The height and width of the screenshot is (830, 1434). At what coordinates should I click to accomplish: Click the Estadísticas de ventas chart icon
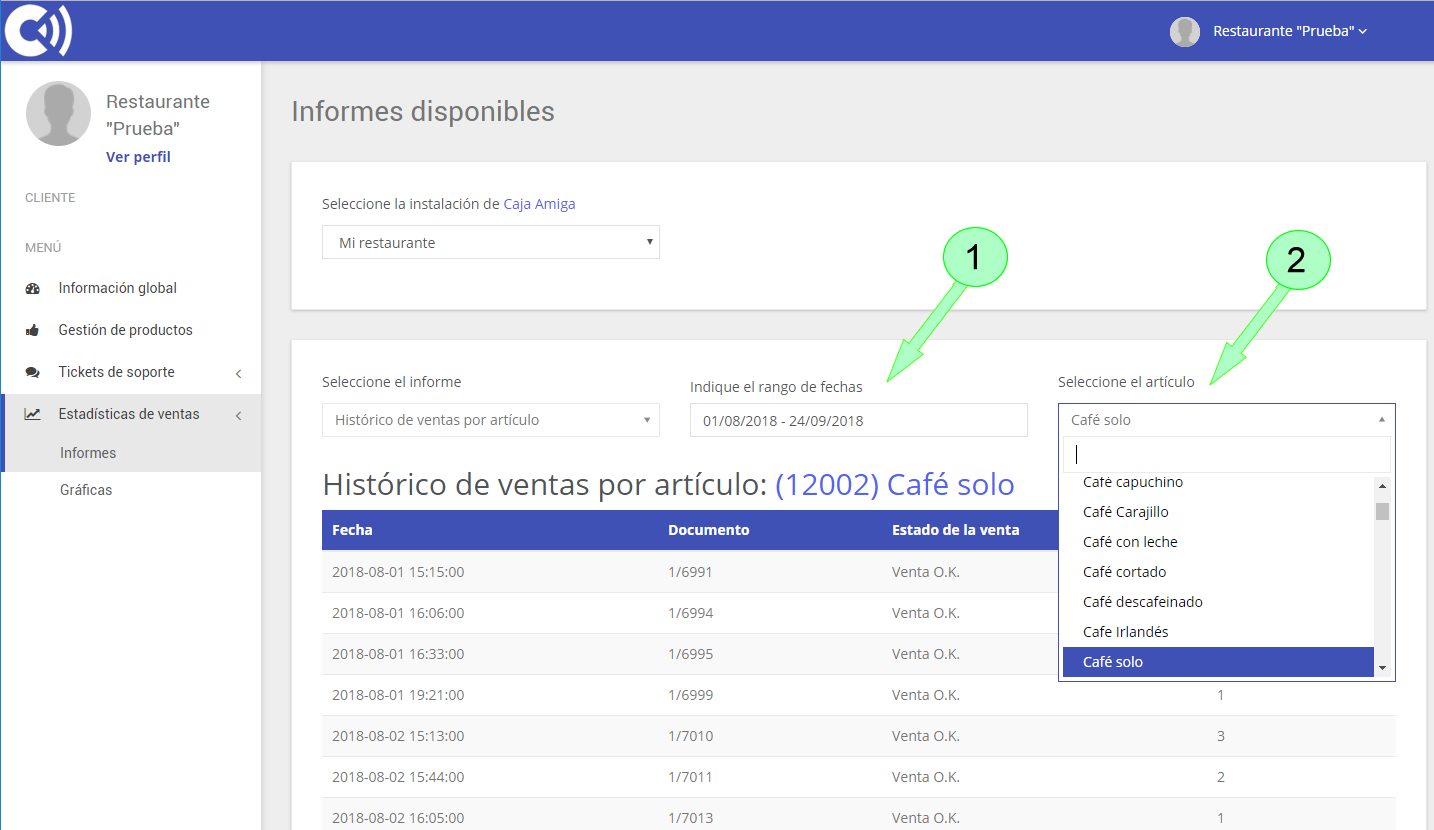(x=32, y=413)
